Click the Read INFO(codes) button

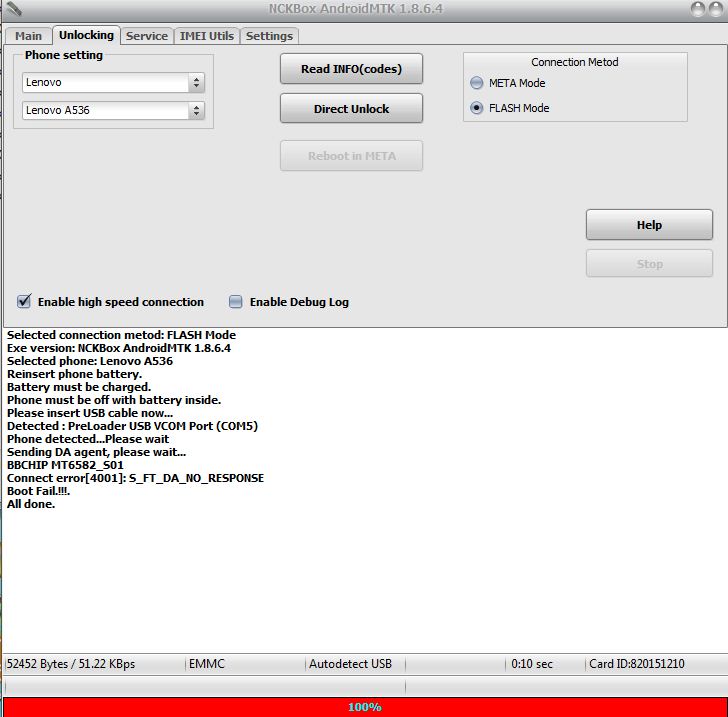(x=351, y=69)
